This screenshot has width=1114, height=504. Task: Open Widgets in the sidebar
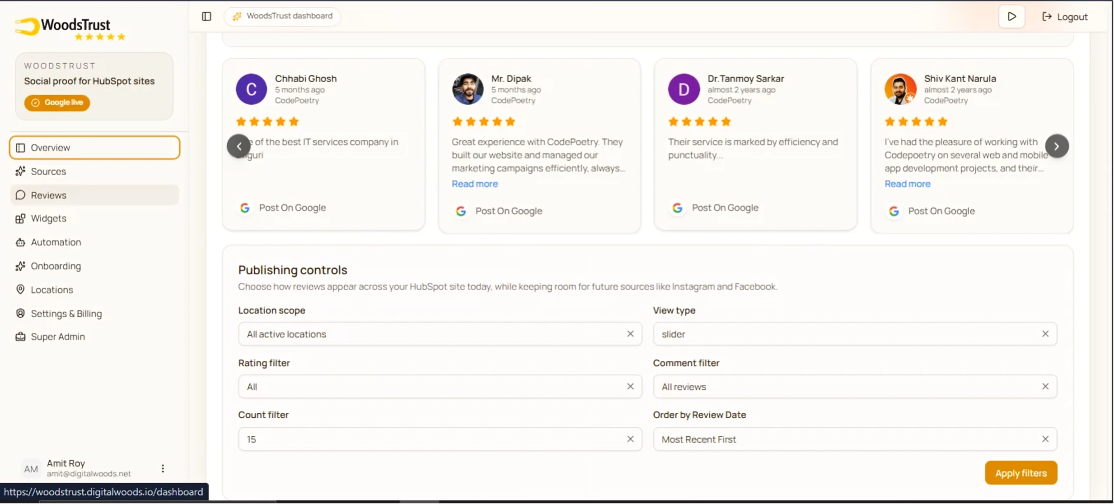(x=94, y=218)
